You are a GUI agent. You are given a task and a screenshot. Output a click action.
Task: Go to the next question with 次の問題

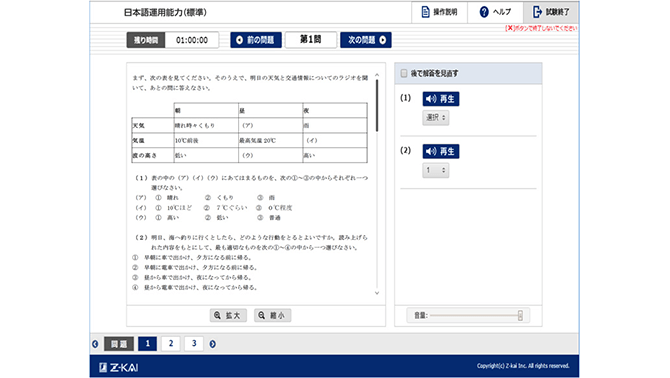[366, 40]
